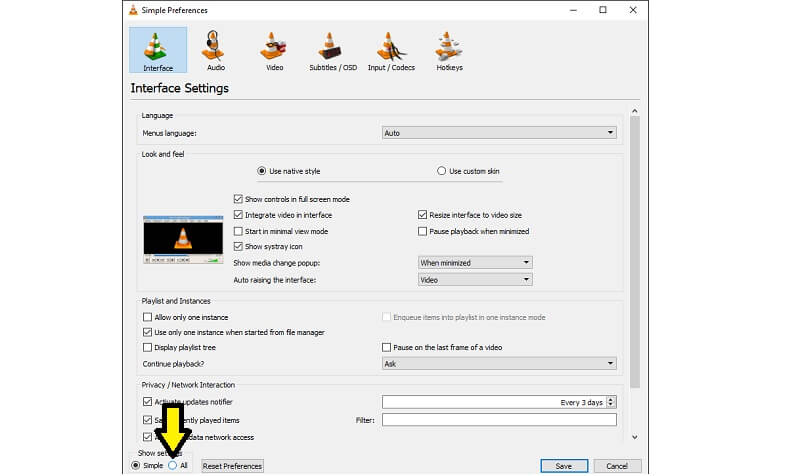The height and width of the screenshot is (476, 800).
Task: Select the Use custom skin option
Action: coord(442,171)
